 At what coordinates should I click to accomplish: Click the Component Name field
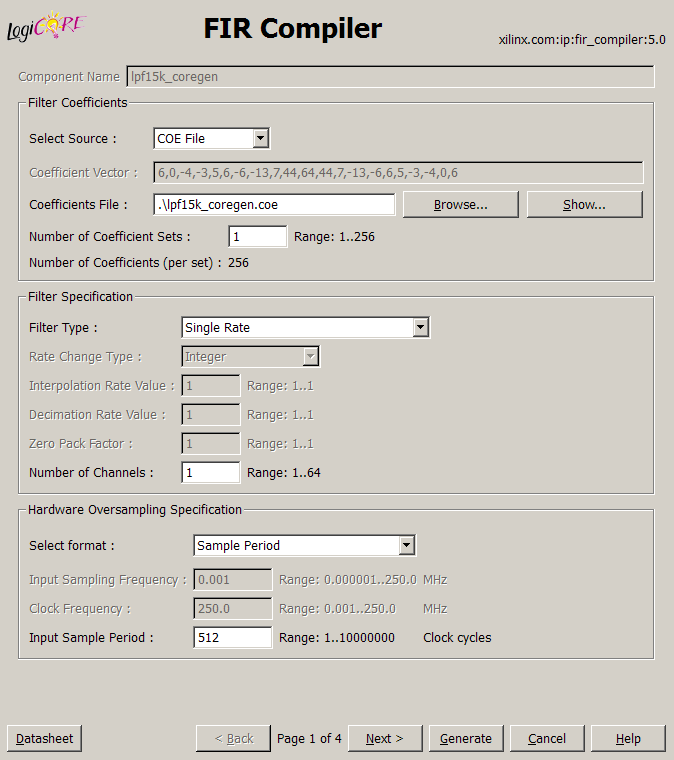(x=391, y=77)
